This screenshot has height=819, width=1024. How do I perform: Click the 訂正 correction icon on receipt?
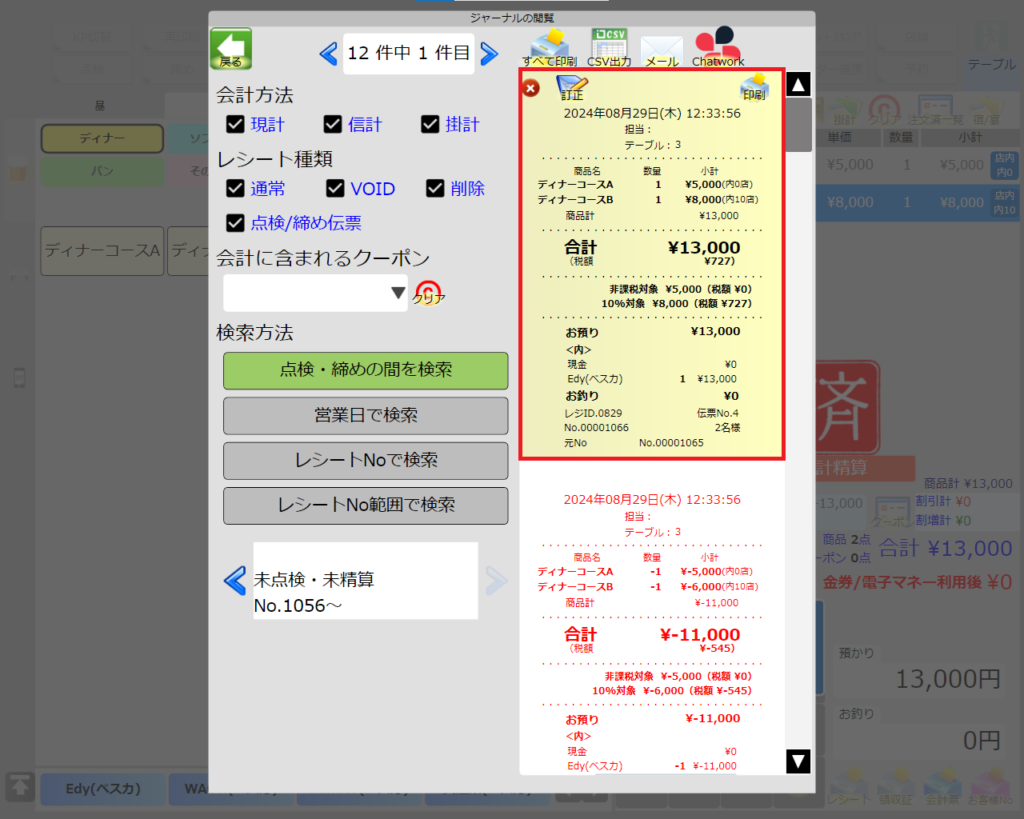pos(572,87)
